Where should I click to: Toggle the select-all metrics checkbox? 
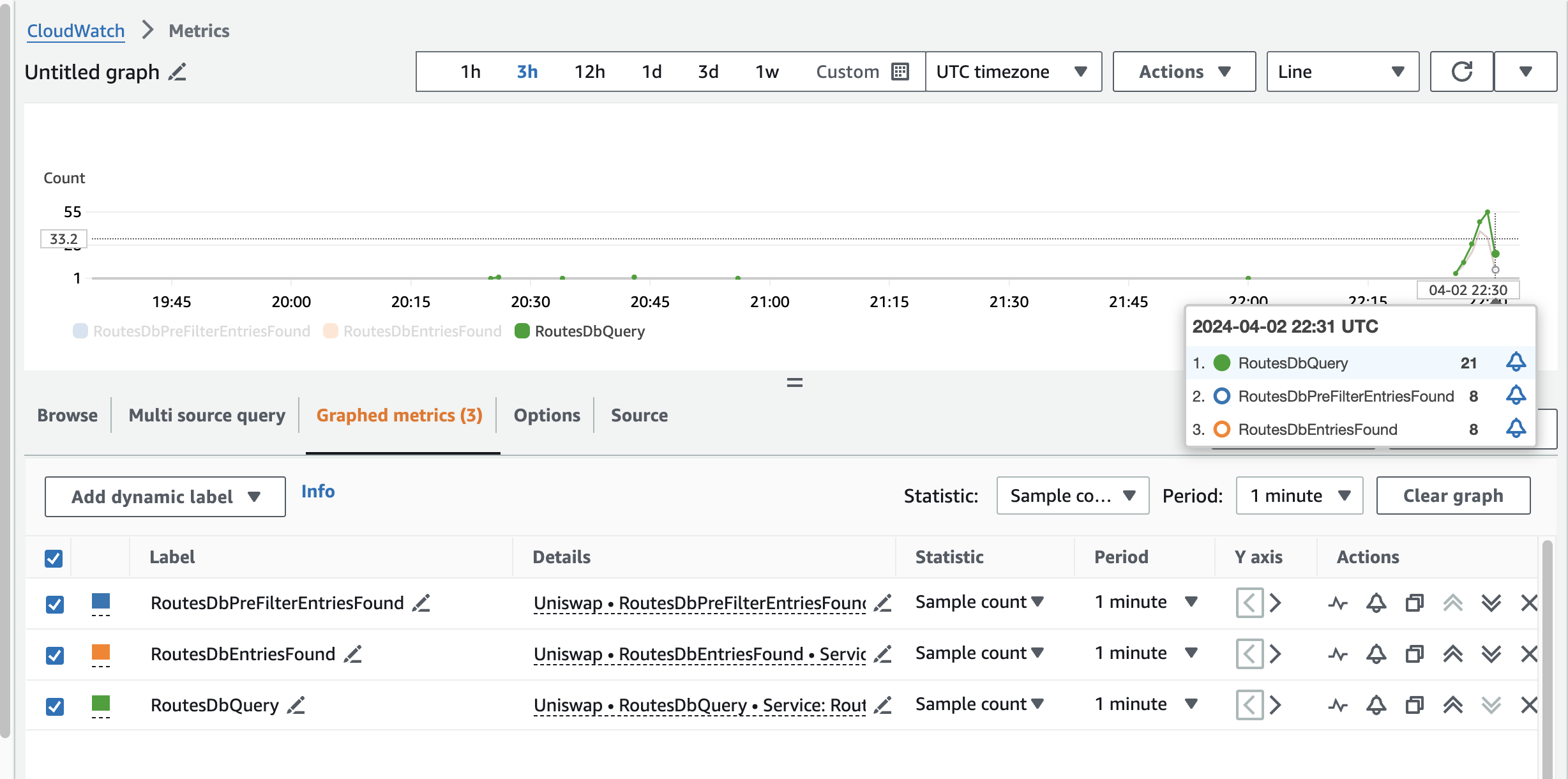click(54, 558)
